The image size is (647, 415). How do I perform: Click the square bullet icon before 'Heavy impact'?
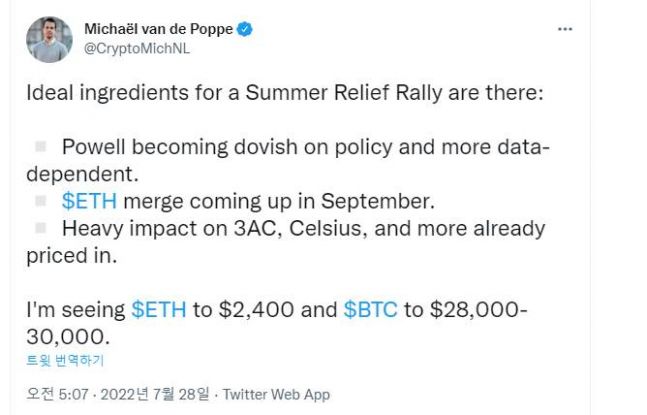(41, 228)
